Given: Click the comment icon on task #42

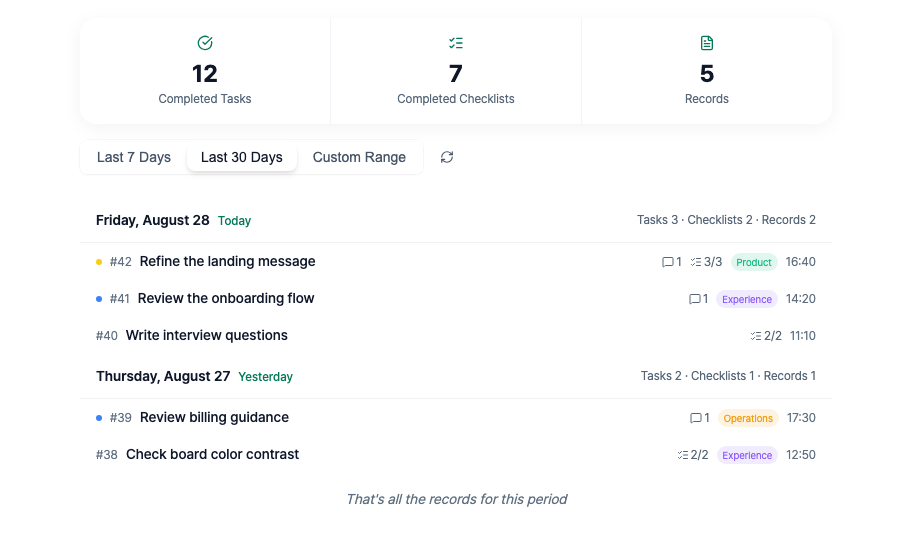Looking at the screenshot, I should tap(668, 262).
